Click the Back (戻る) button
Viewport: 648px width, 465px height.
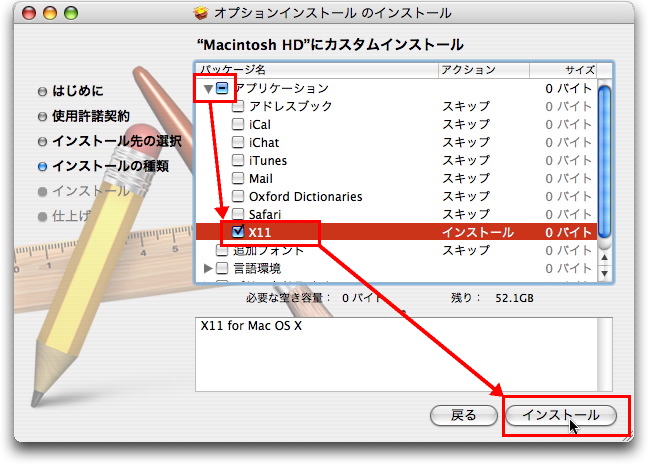pyautogui.click(x=463, y=415)
